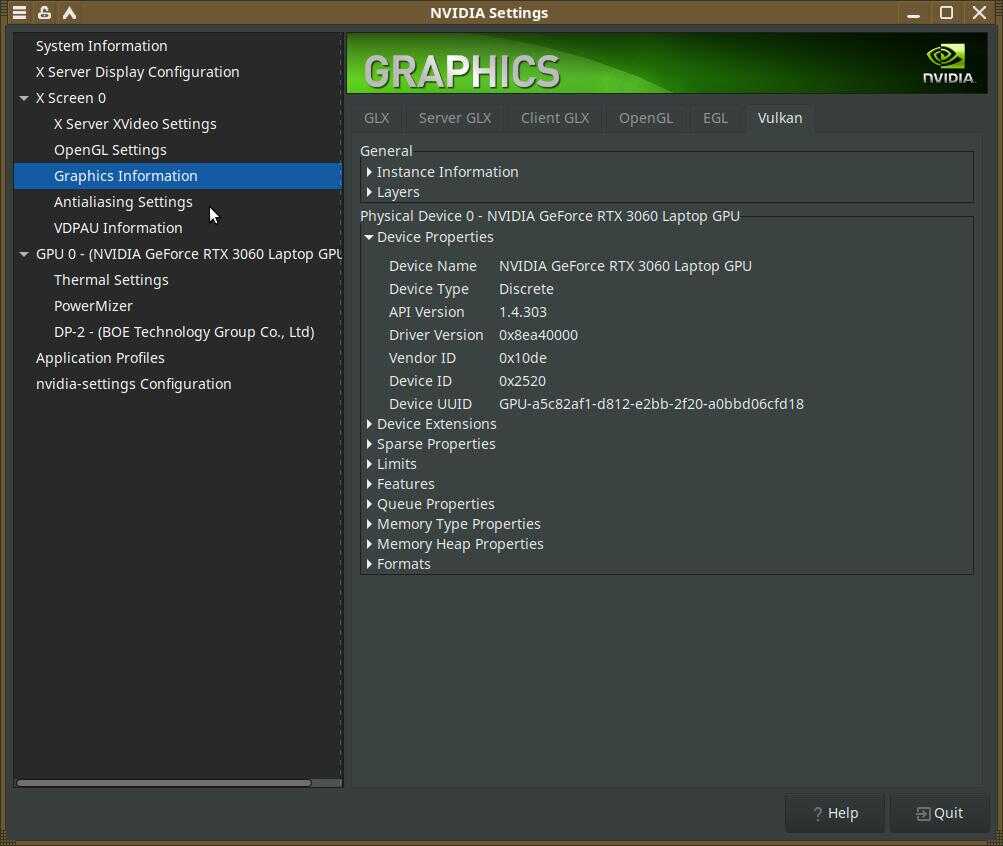Expand Instance Information section
Viewport: 1003px width, 846px height.
(x=369, y=172)
